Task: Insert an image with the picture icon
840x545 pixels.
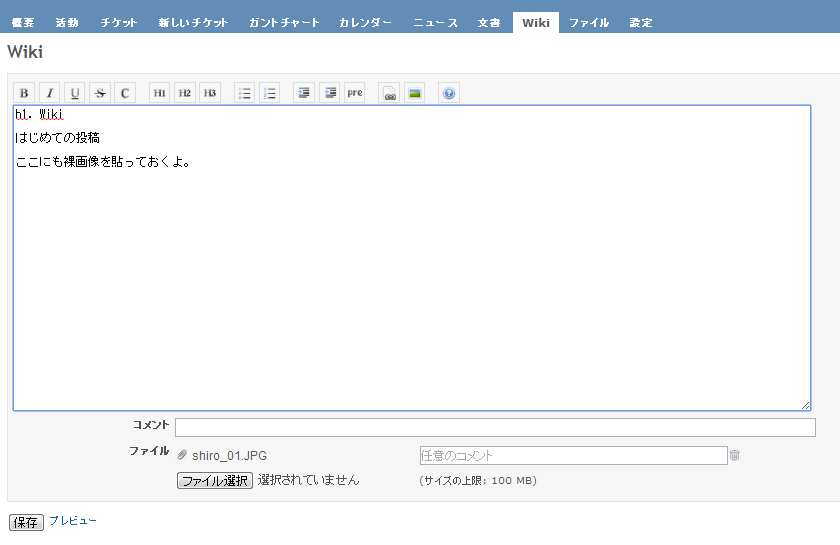Action: [414, 93]
